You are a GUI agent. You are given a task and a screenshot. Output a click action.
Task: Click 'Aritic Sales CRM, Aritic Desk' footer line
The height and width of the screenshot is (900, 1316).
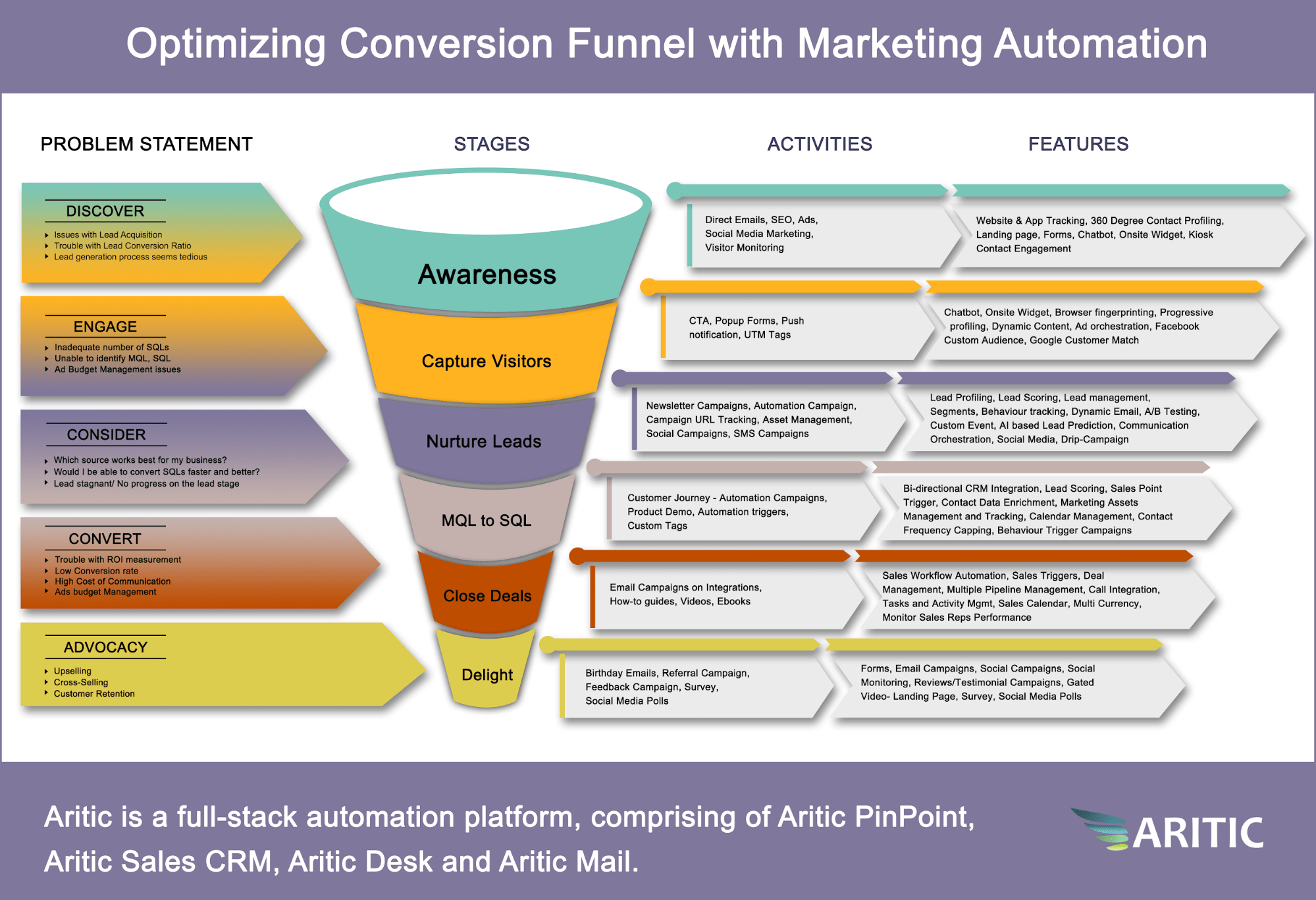click(341, 861)
